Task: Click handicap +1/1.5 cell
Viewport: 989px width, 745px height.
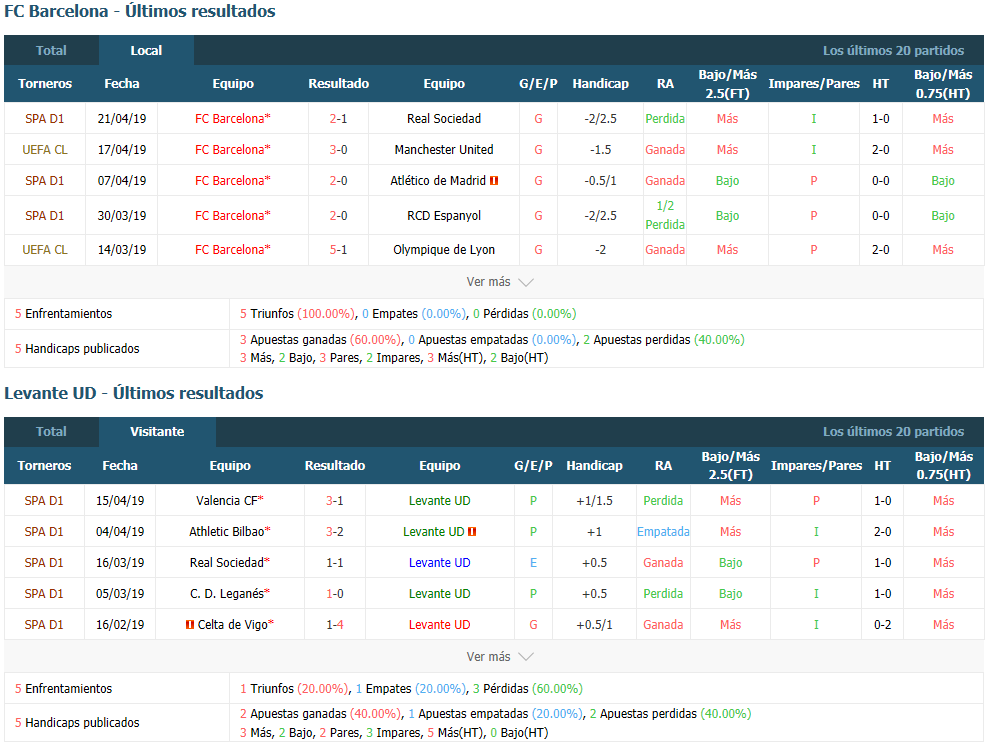Action: (x=594, y=501)
